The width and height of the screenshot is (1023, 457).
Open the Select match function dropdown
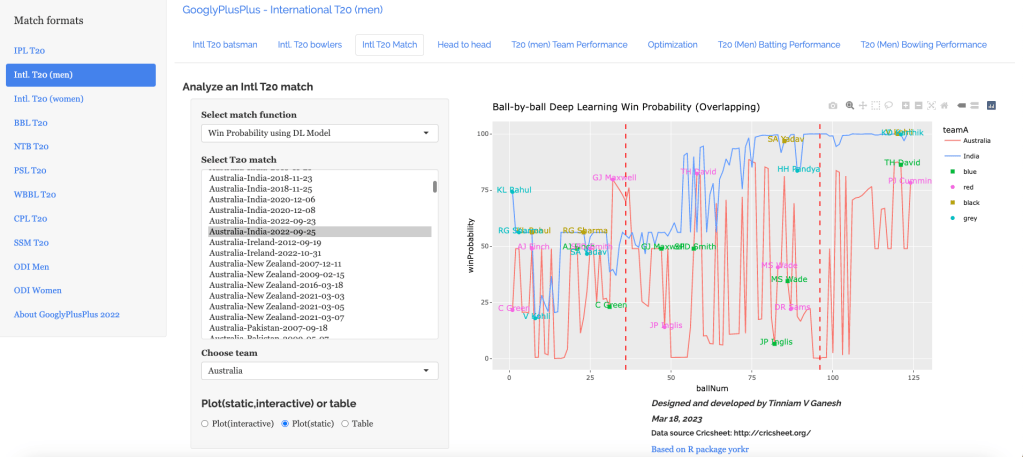[x=319, y=133]
